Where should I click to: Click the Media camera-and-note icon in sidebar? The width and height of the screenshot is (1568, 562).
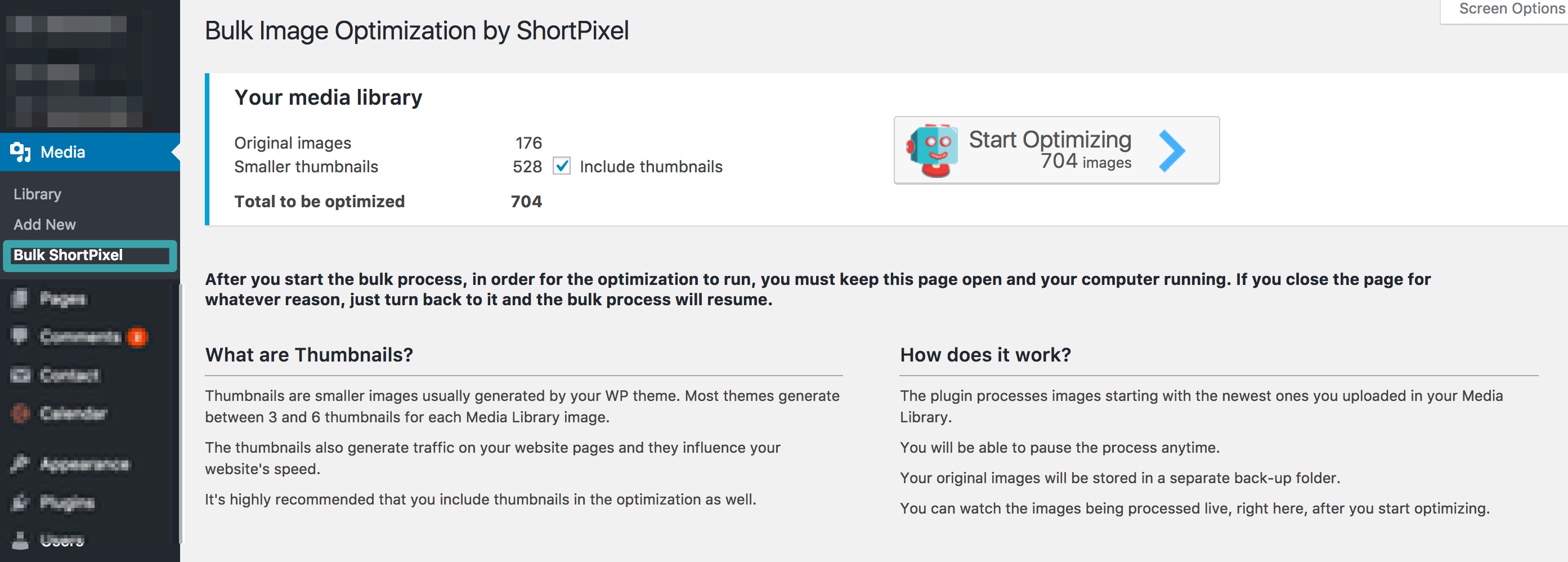(20, 151)
